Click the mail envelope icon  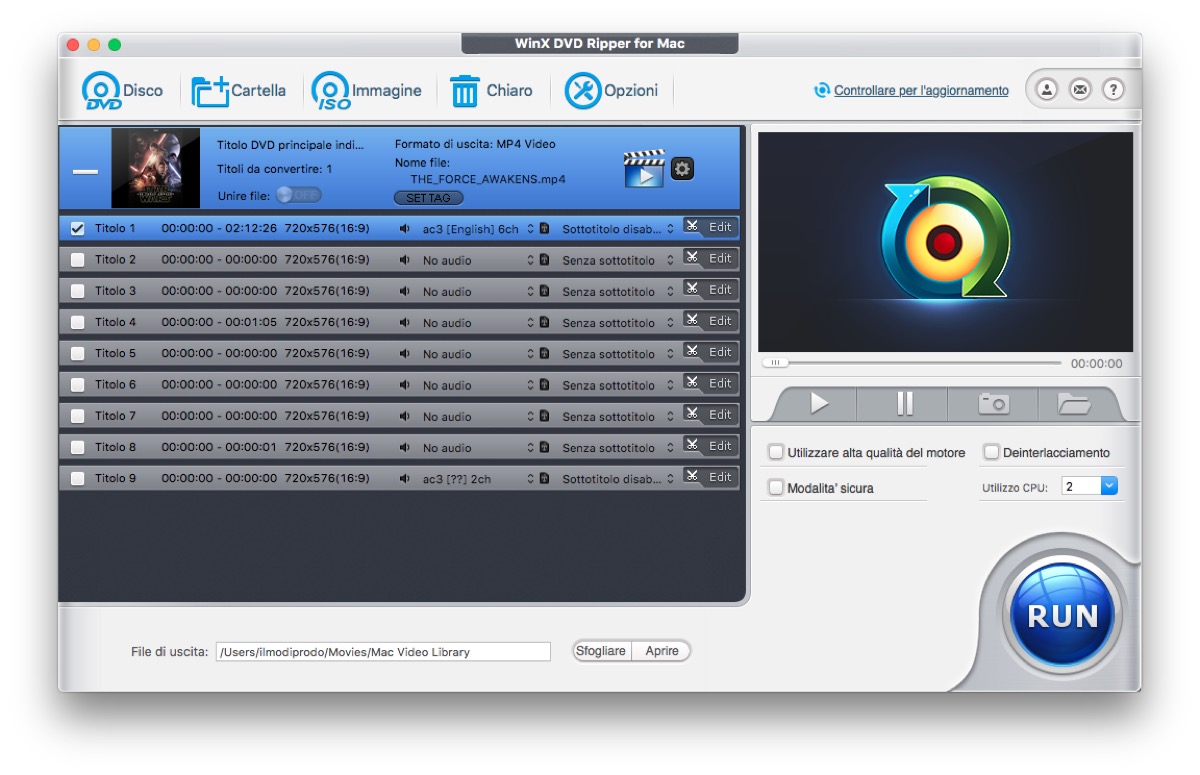pyautogui.click(x=1080, y=90)
